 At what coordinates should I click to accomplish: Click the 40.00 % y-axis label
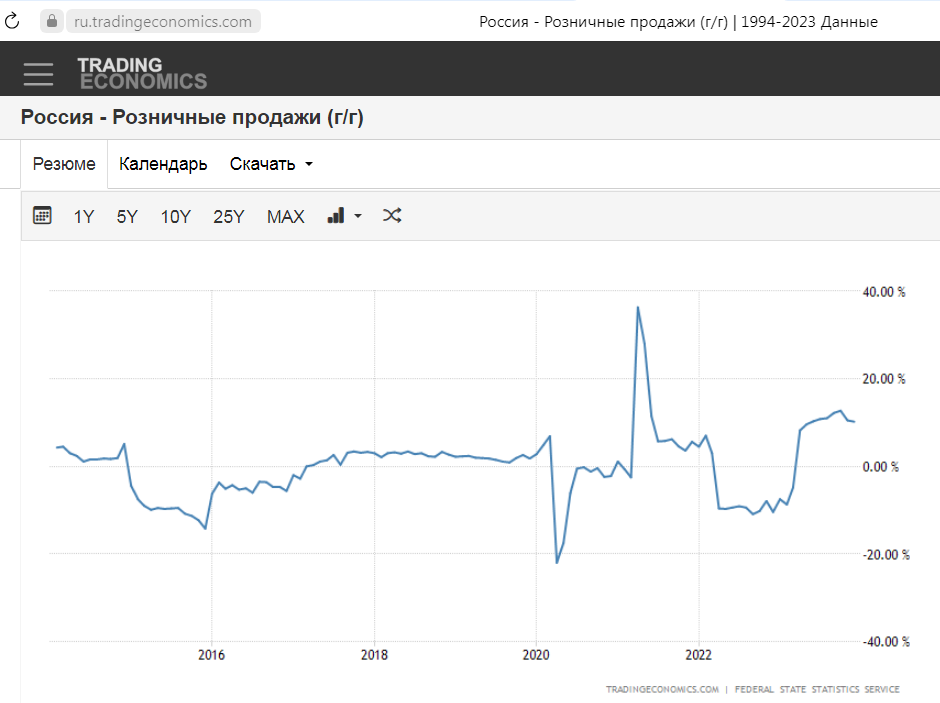(884, 292)
